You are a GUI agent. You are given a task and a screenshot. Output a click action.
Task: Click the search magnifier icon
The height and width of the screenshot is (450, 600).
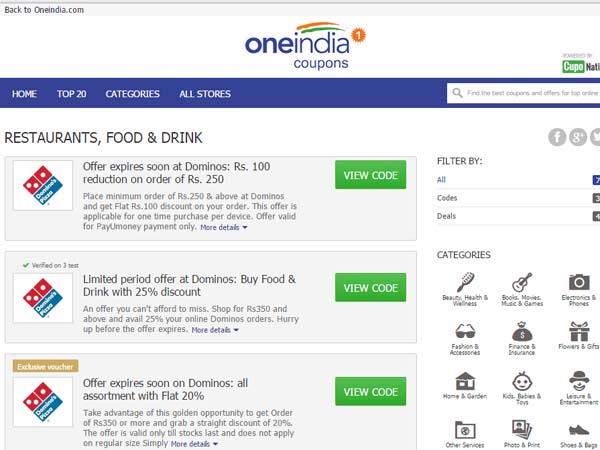coord(458,94)
